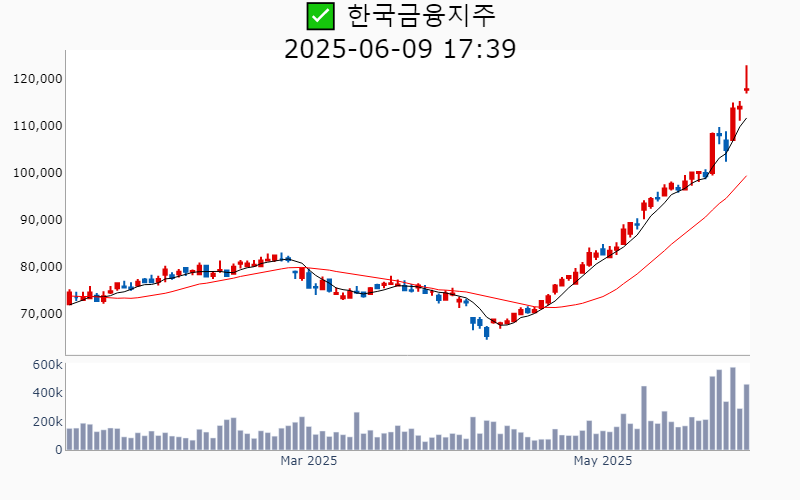Click the tallest volume bar near 600k
Viewport: 800px width, 500px height.
pos(733,409)
